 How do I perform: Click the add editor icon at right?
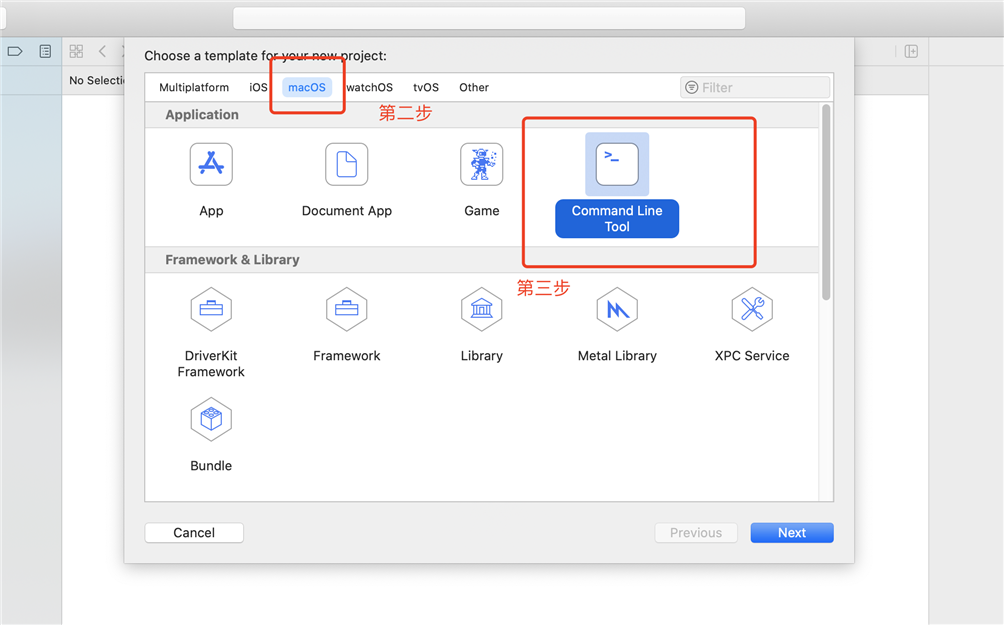tap(911, 51)
